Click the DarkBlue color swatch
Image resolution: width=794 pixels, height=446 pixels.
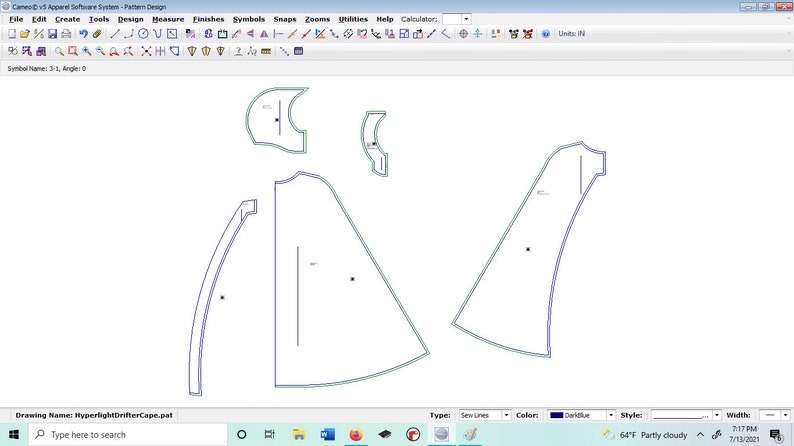(557, 415)
